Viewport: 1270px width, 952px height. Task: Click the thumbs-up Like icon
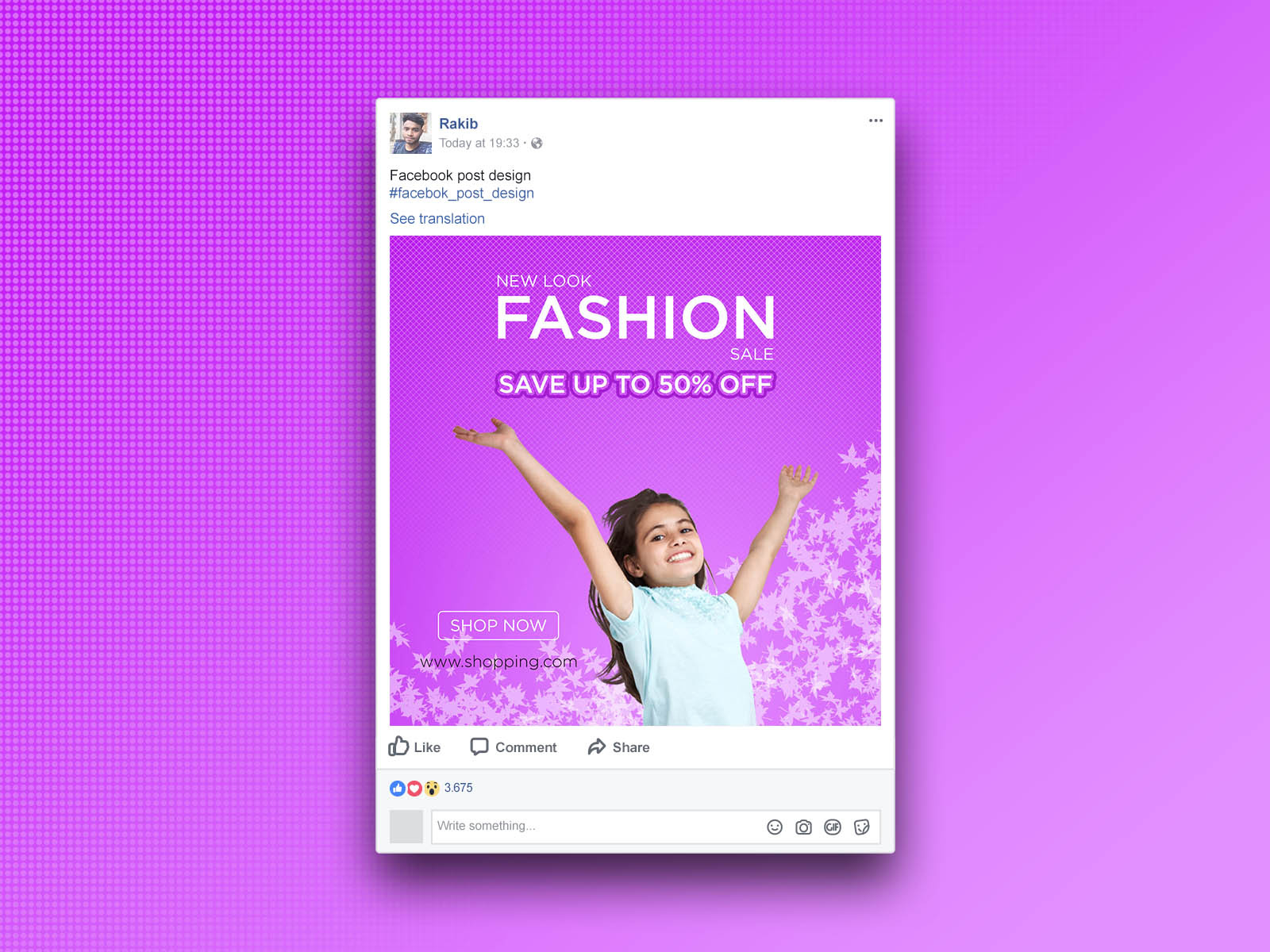coord(398,747)
